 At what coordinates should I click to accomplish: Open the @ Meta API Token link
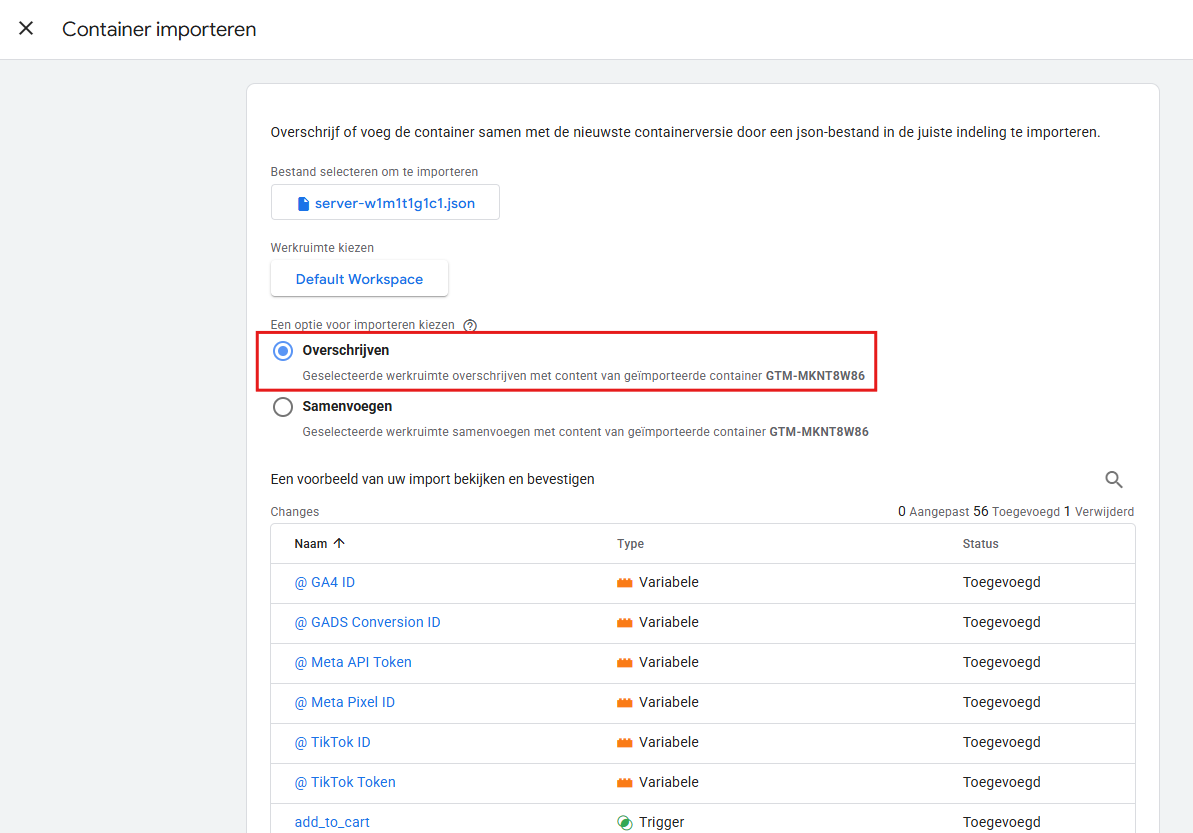(x=353, y=663)
